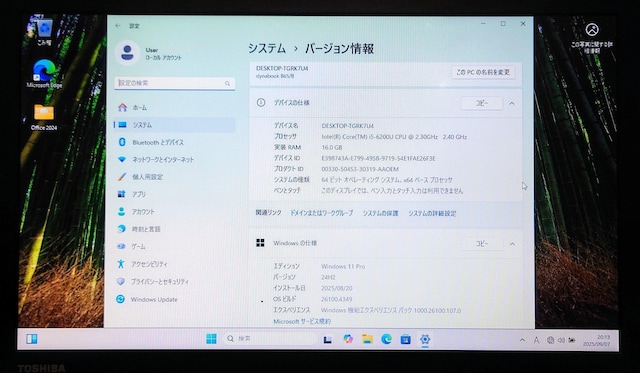Click the プライバシーとセキュリティ shield icon

[x=120, y=282]
